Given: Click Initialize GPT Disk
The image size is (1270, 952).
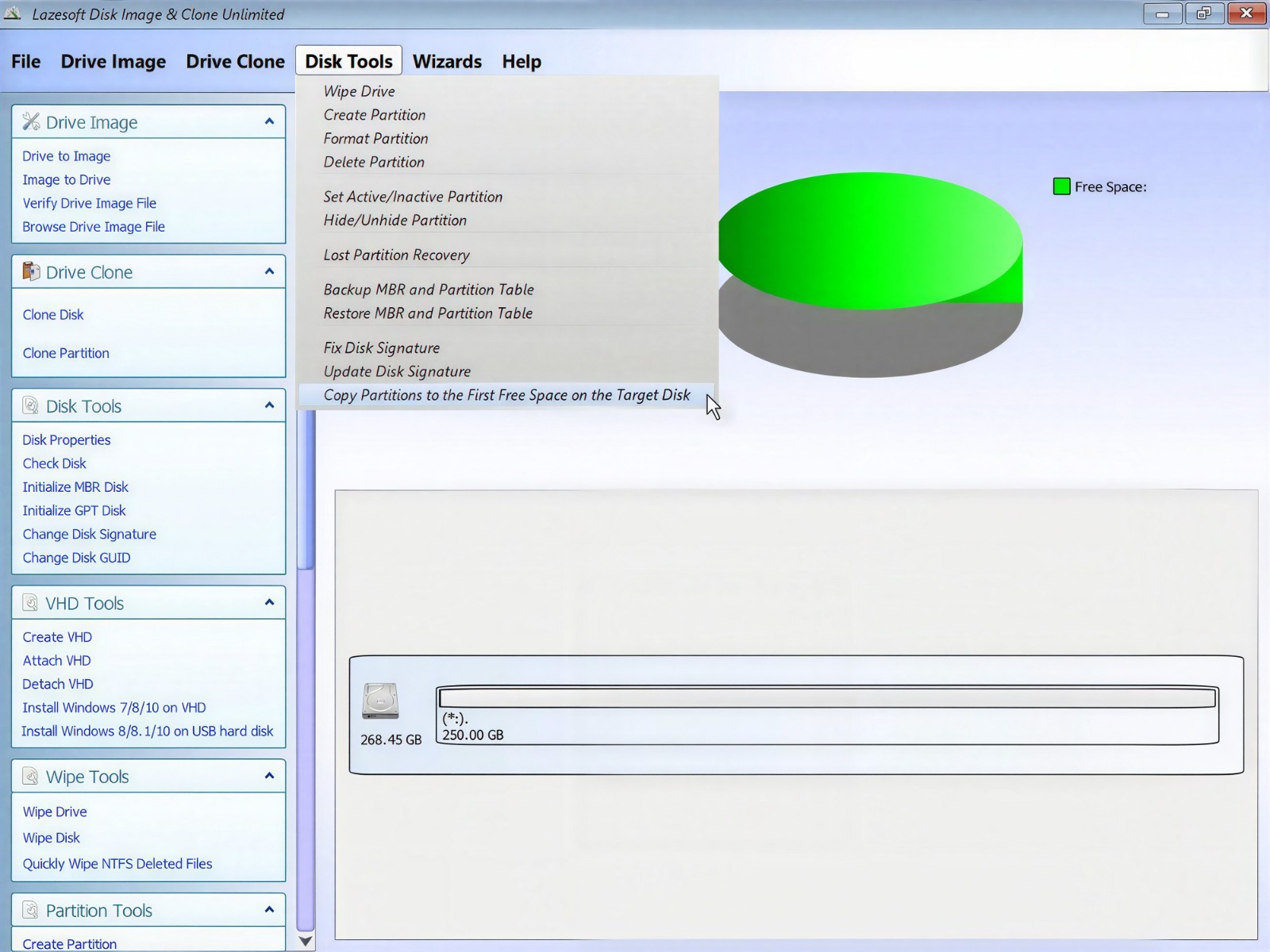Looking at the screenshot, I should pos(75,511).
